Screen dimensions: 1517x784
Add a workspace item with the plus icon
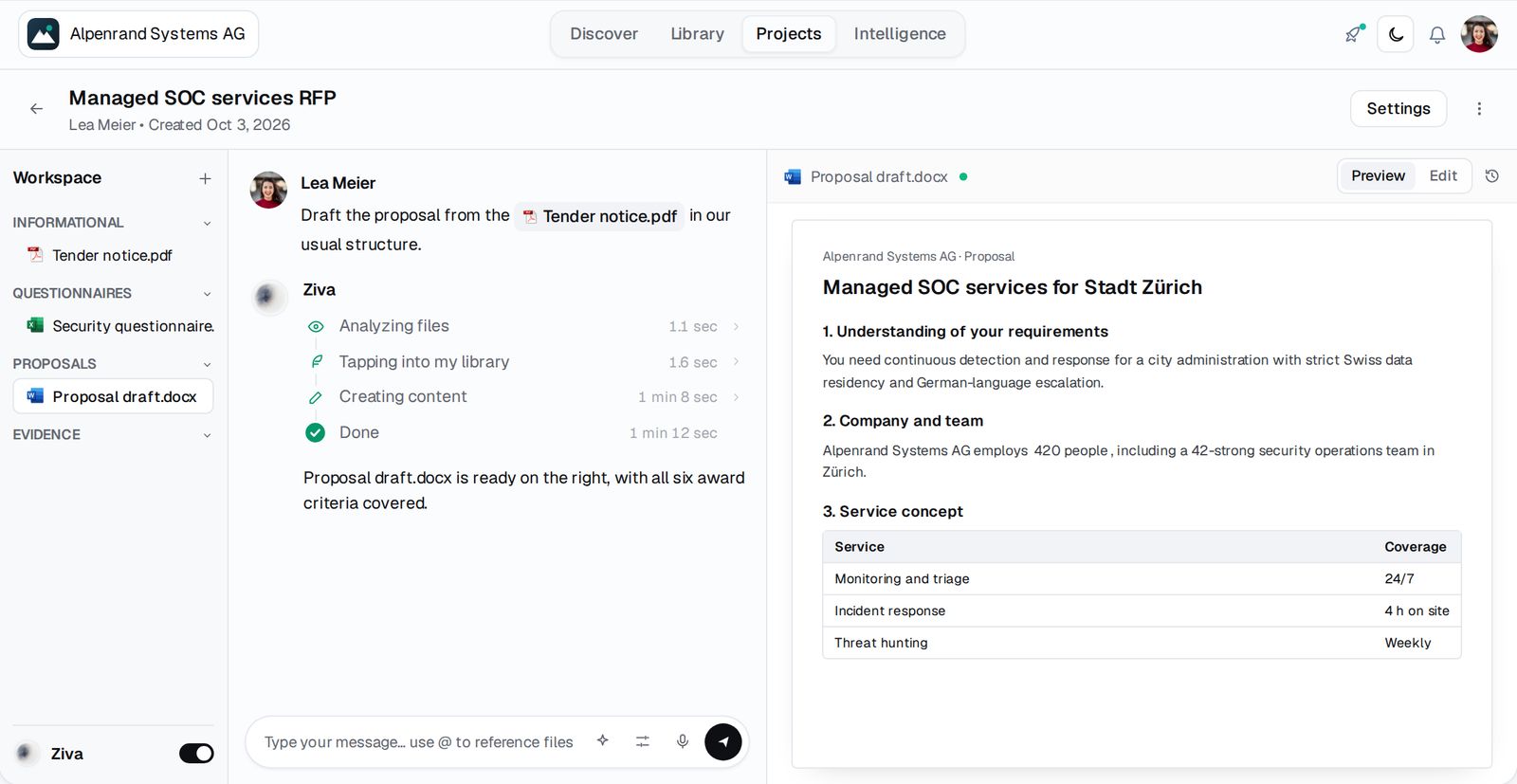[x=205, y=178]
